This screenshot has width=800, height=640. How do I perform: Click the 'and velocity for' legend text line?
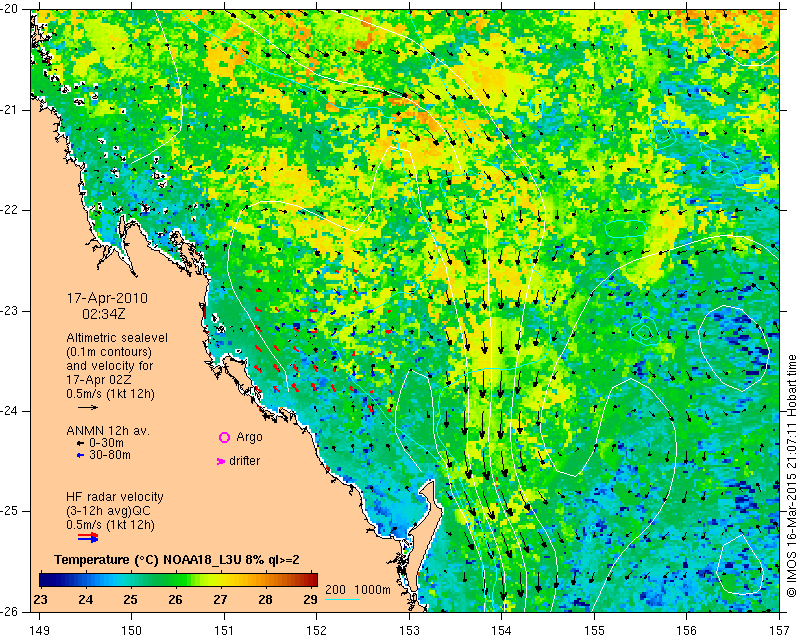pyautogui.click(x=110, y=366)
